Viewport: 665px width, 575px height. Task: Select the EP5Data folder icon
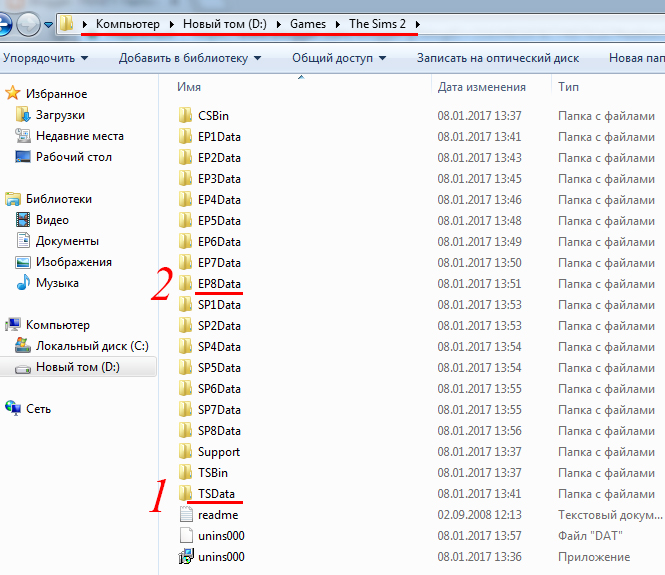(185, 221)
